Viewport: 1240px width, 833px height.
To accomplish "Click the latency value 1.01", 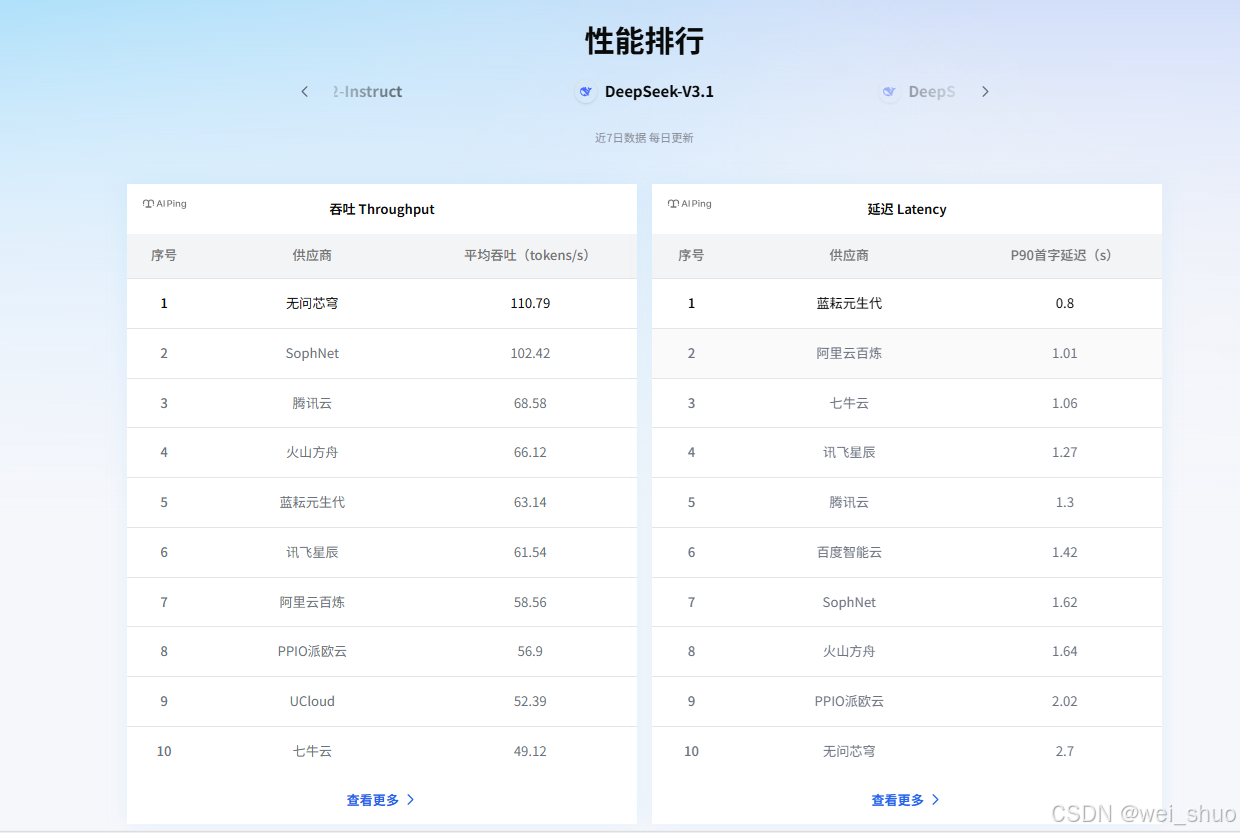I will coord(1065,353).
